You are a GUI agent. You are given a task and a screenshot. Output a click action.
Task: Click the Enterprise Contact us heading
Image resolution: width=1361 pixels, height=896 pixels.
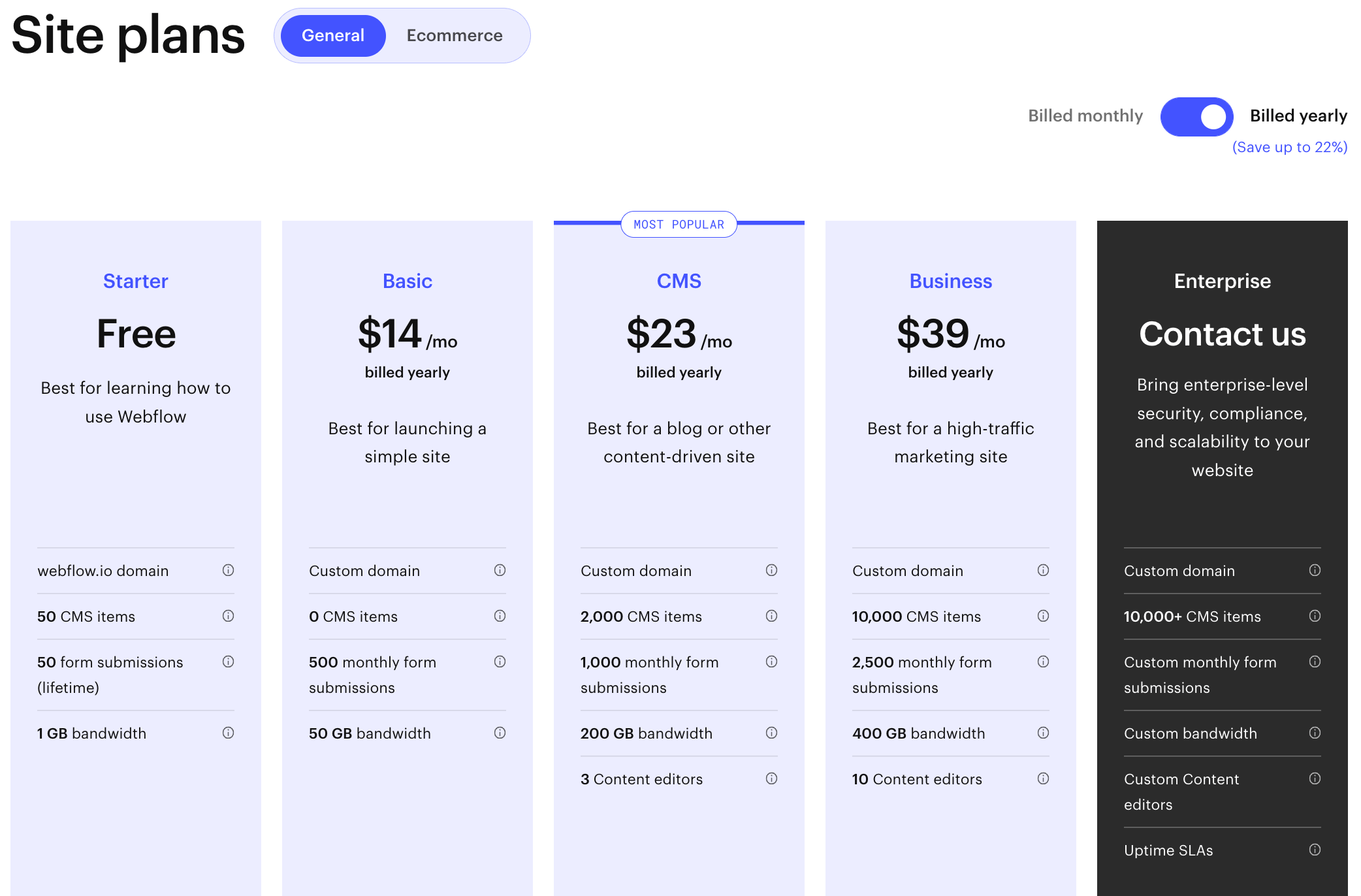1222,334
